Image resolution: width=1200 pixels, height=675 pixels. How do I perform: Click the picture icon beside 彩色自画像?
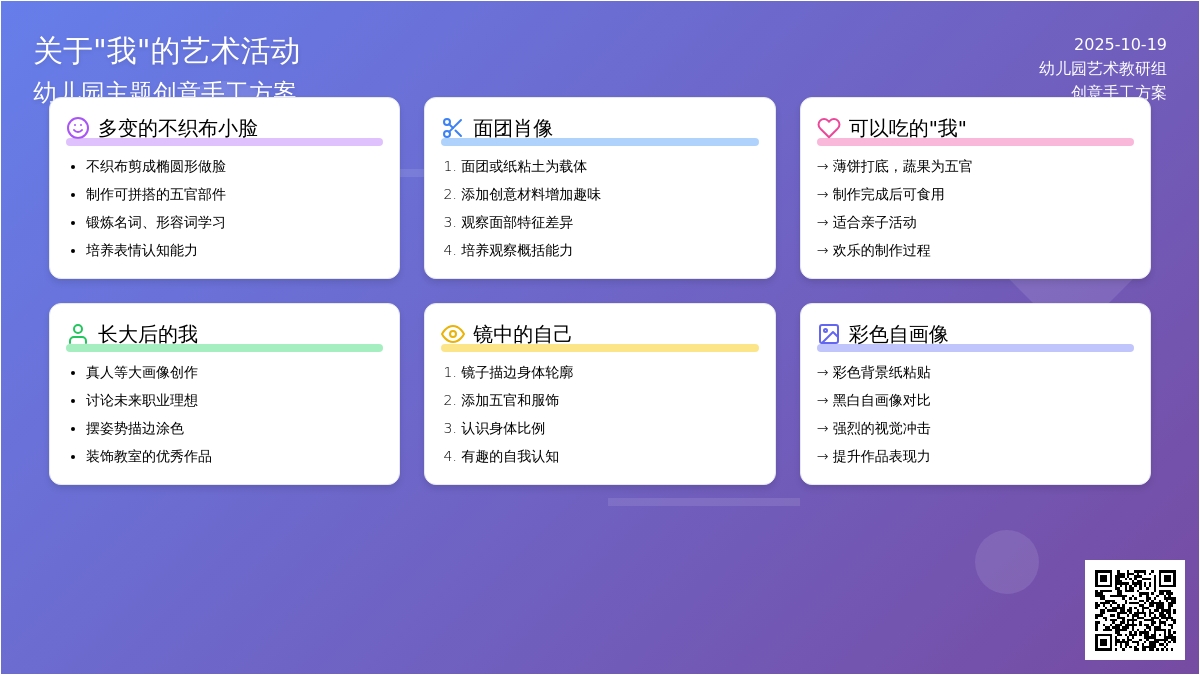pyautogui.click(x=829, y=334)
